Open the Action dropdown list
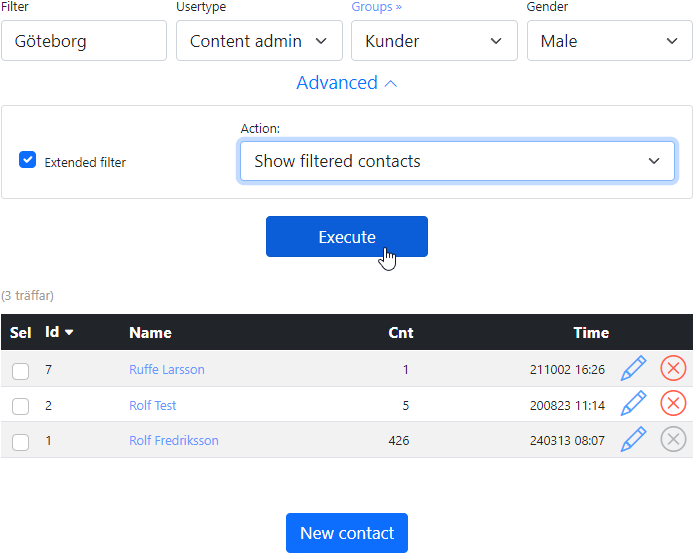 tap(457, 161)
